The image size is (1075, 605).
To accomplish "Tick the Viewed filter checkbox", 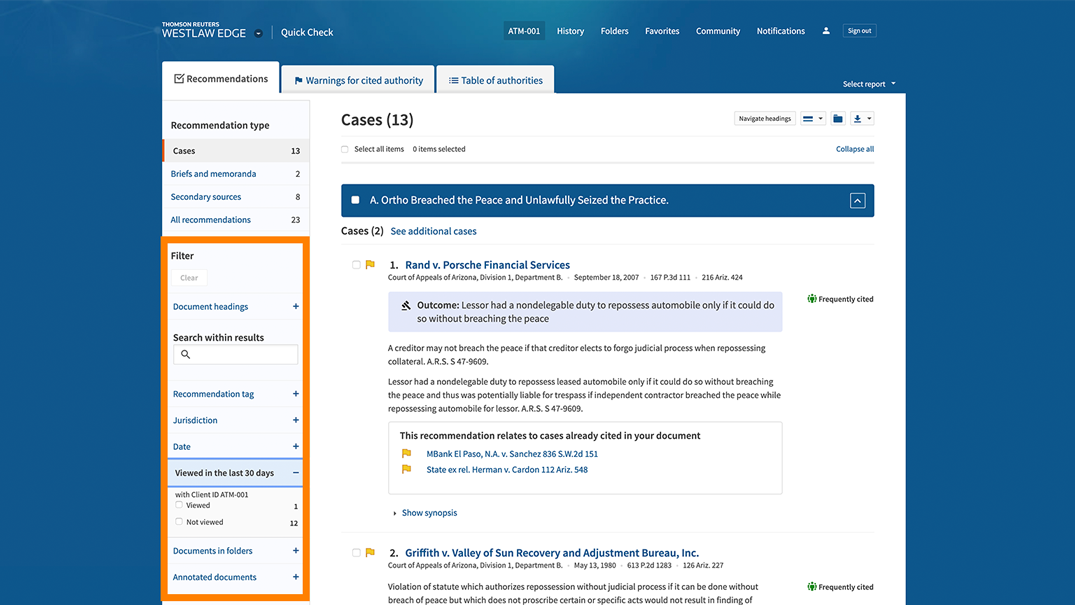I will 179,505.
